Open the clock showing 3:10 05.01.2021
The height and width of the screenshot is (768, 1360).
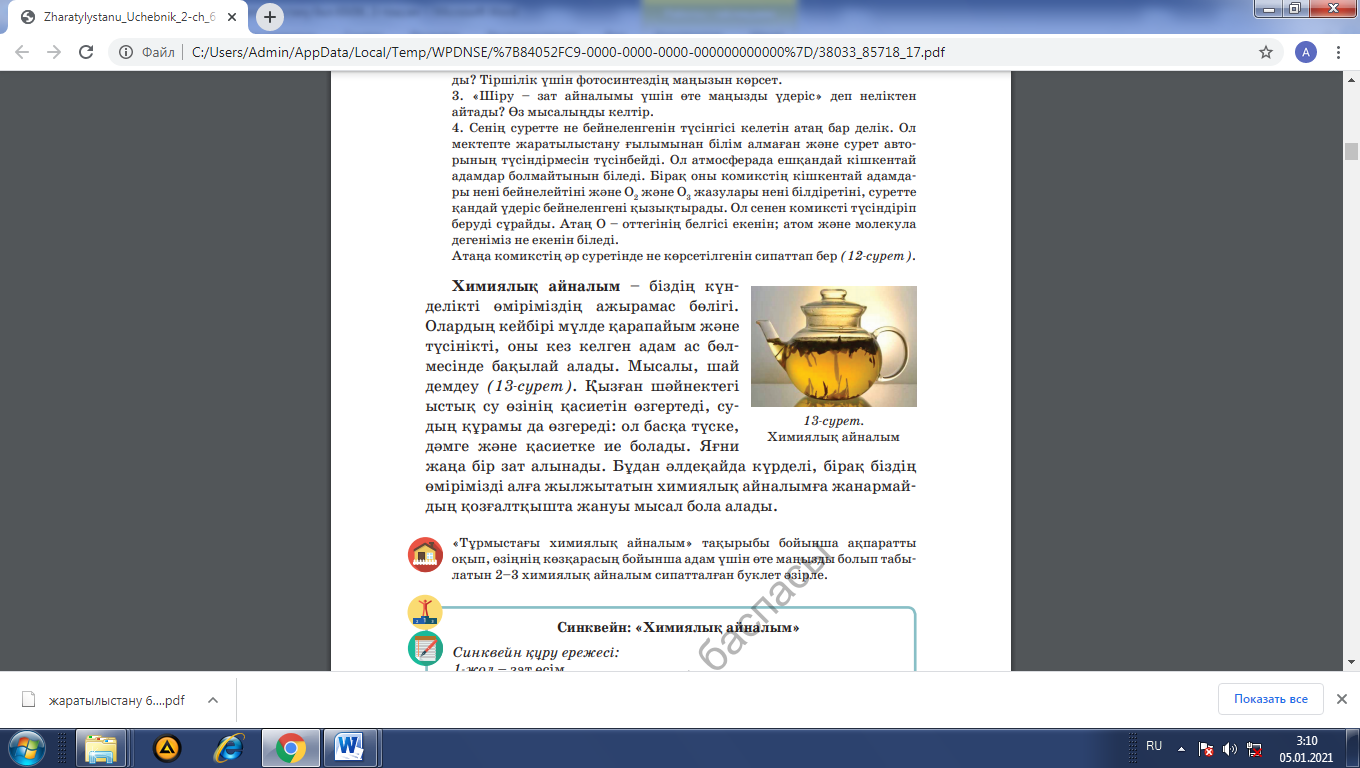pos(1306,747)
